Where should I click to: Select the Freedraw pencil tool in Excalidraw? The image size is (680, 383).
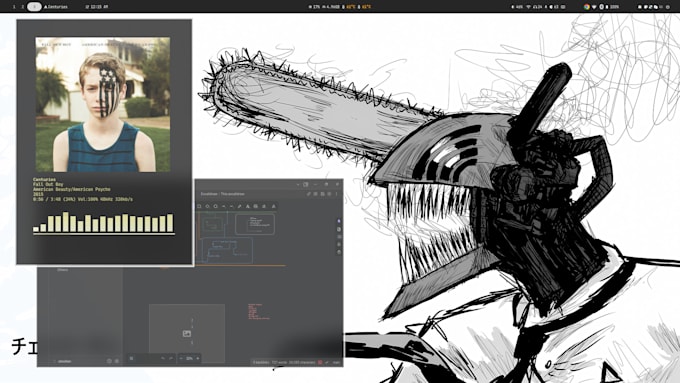pyautogui.click(x=239, y=206)
